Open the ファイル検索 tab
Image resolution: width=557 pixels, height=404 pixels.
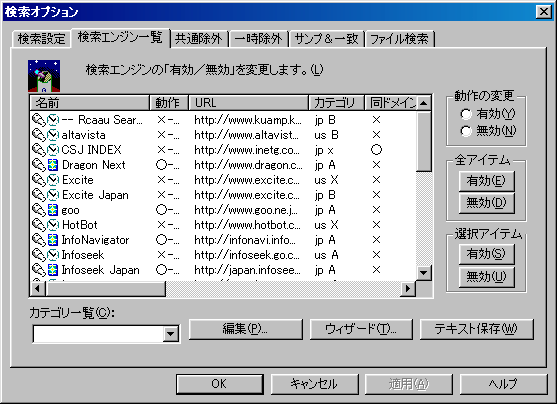coord(400,39)
